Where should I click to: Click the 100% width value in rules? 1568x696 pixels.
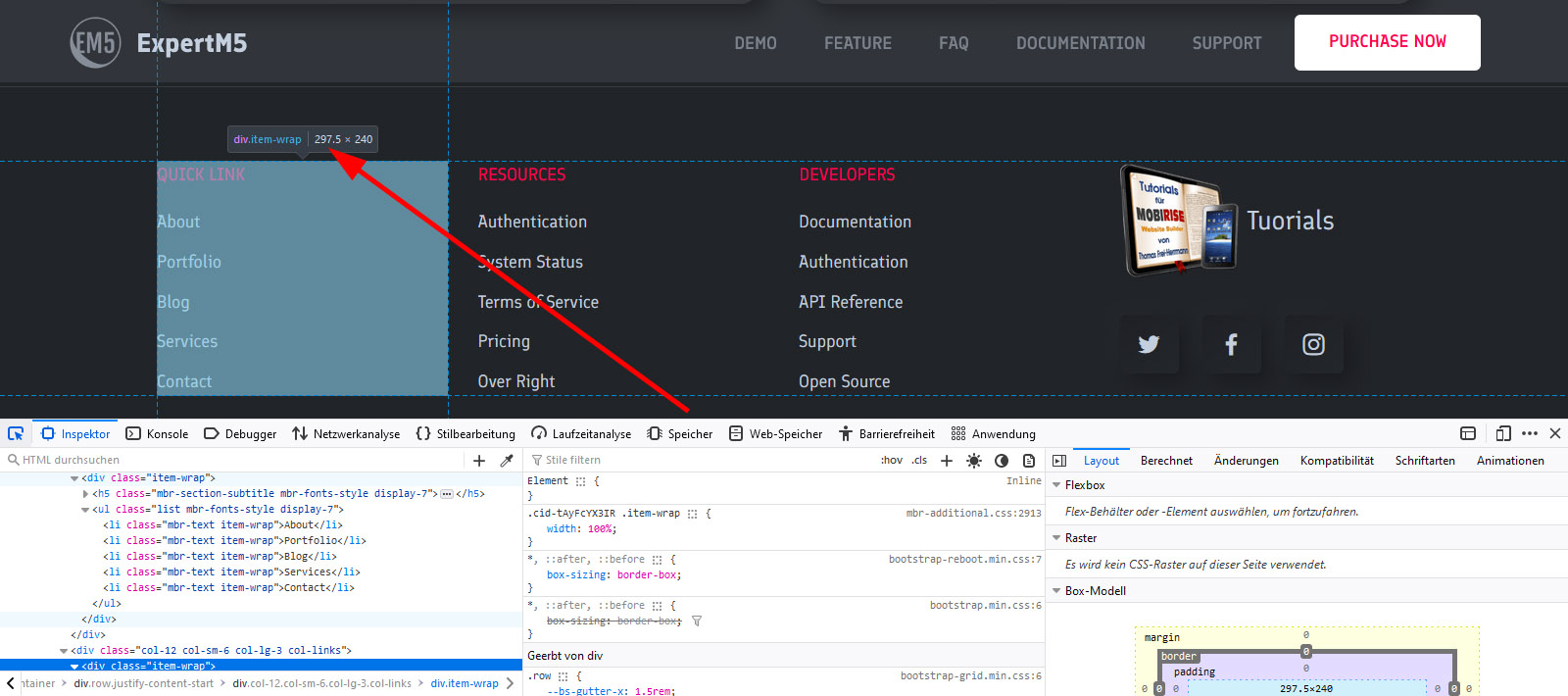[600, 529]
